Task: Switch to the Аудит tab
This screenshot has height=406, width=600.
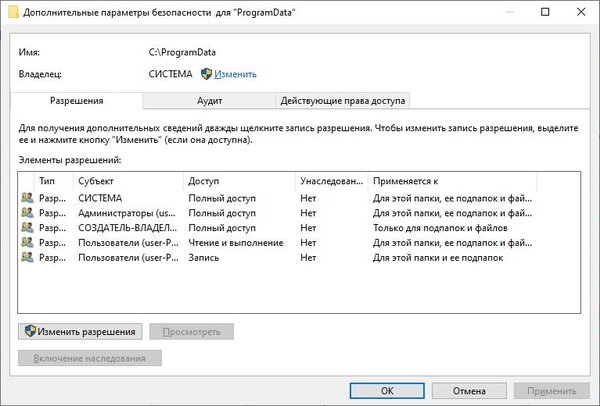Action: (x=209, y=101)
